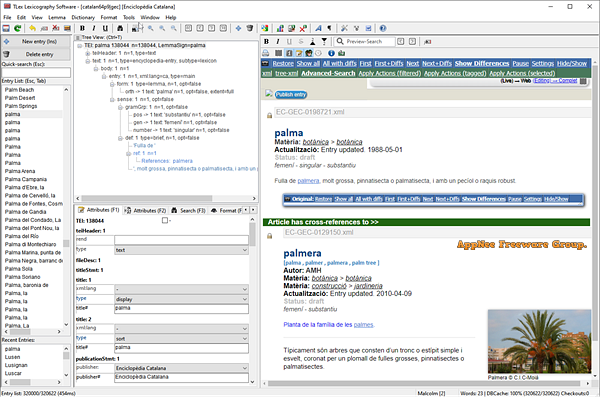The image size is (600, 397).
Task: Toggle Underline in the main toolbar
Action: pyautogui.click(x=105, y=28)
